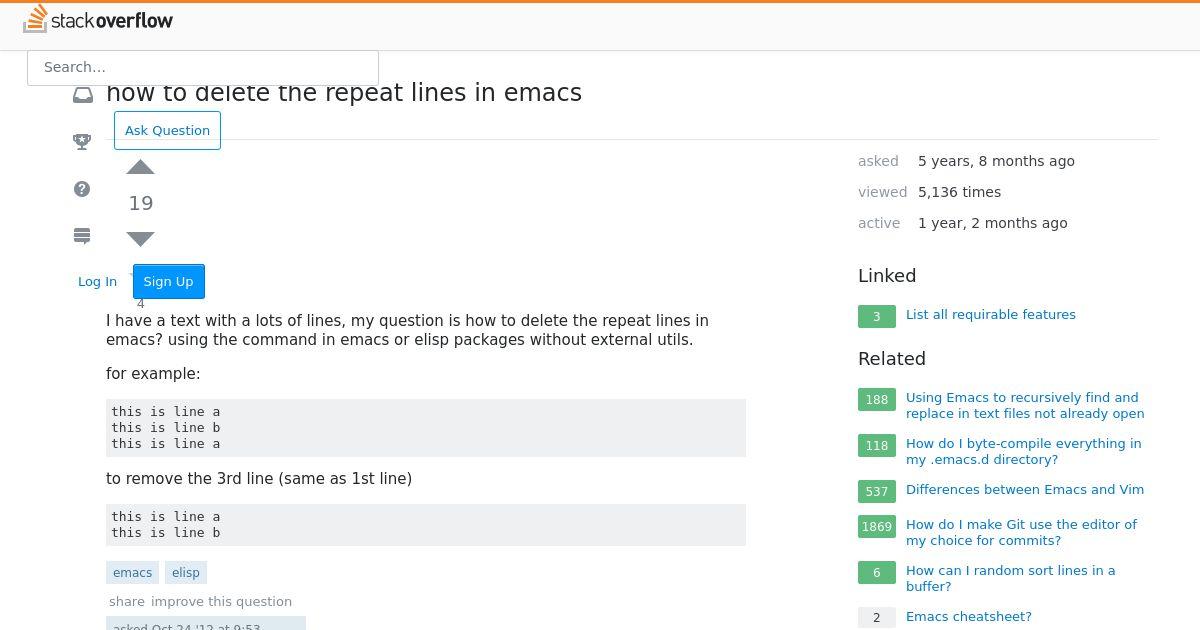Open the achievements trophy icon
1200x630 pixels.
(x=83, y=142)
